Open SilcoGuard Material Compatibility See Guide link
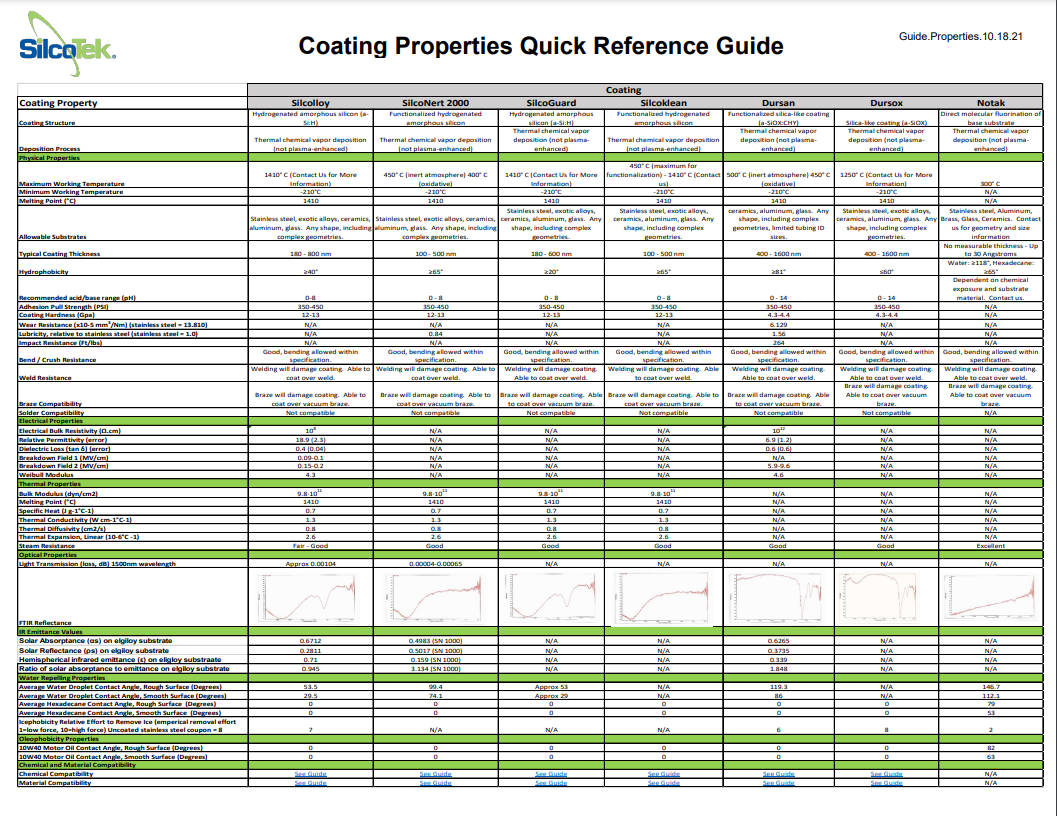 point(551,783)
